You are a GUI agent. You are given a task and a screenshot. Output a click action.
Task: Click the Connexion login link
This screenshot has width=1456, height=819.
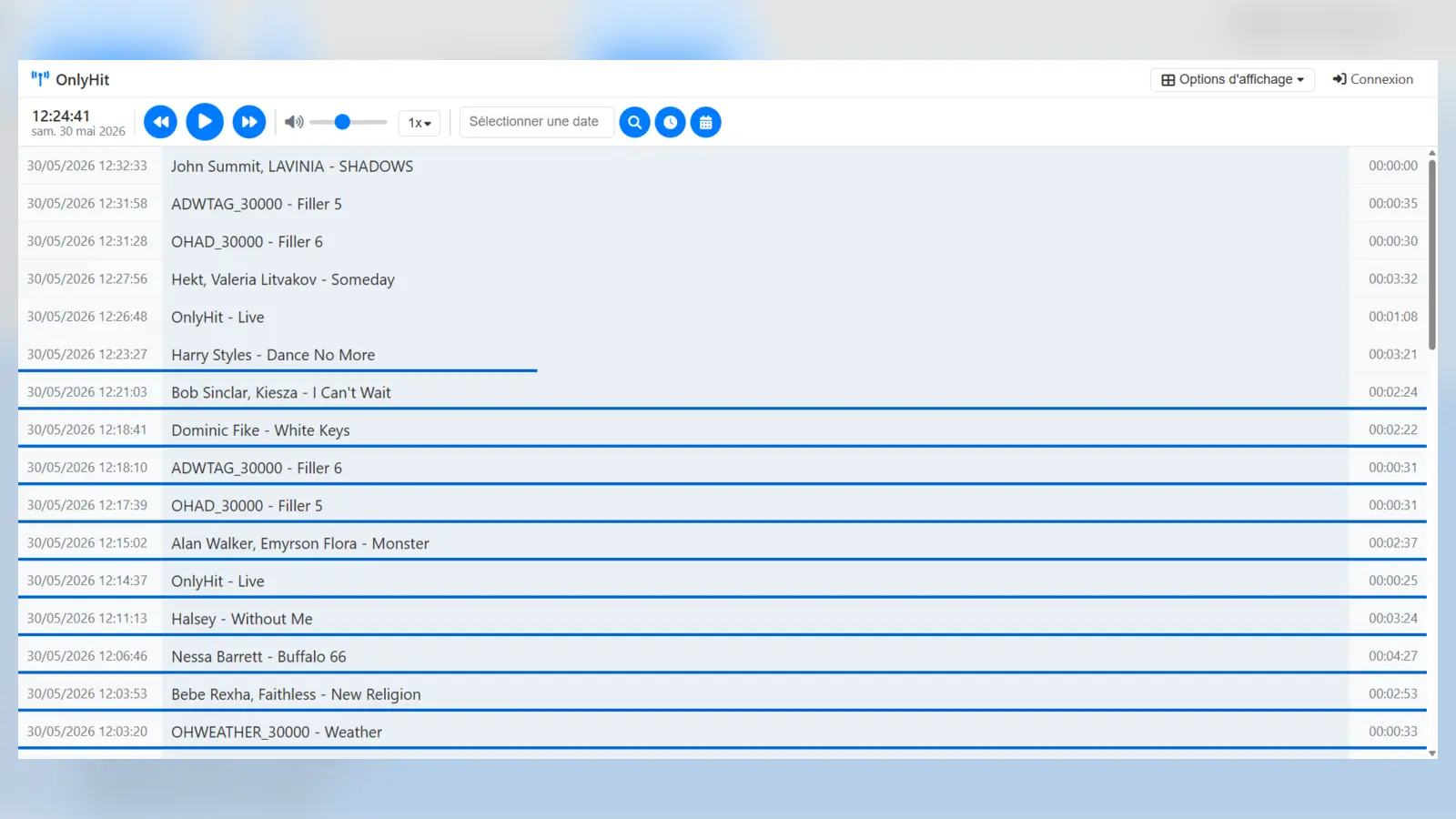tap(1373, 79)
